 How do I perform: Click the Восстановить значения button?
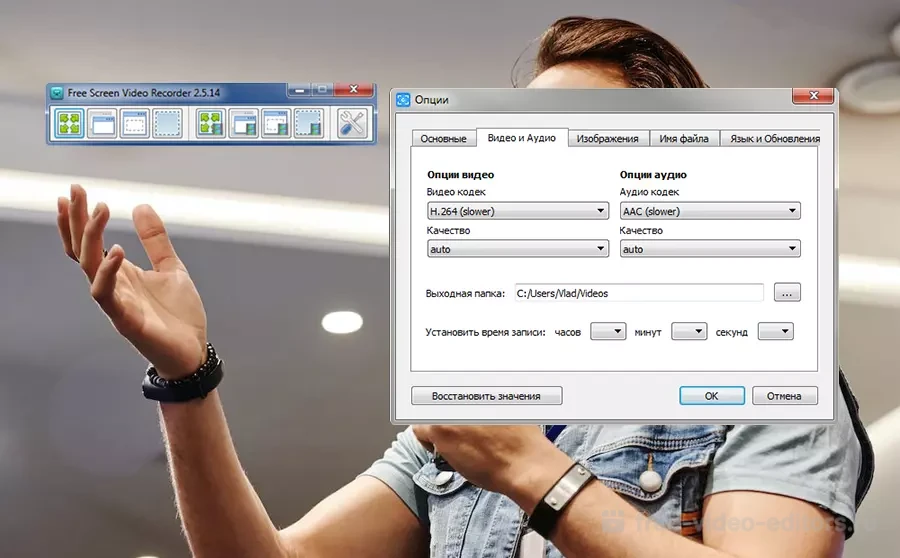[486, 396]
